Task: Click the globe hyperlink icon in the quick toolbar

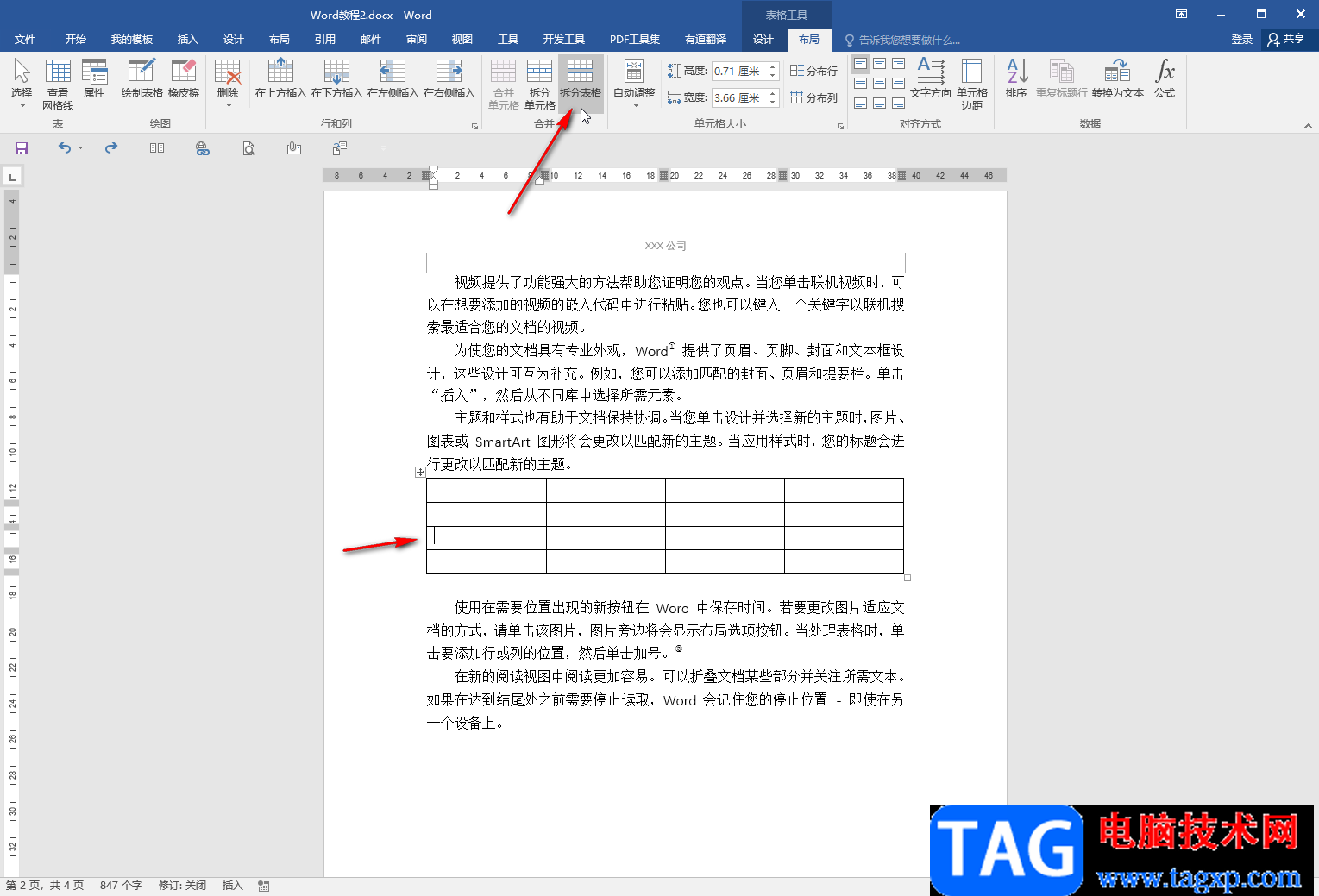Action: point(203,148)
